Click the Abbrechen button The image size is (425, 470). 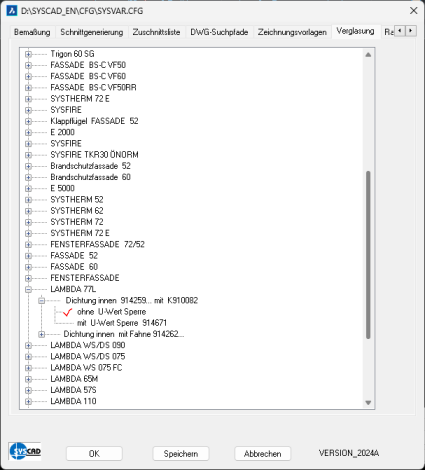click(x=263, y=454)
